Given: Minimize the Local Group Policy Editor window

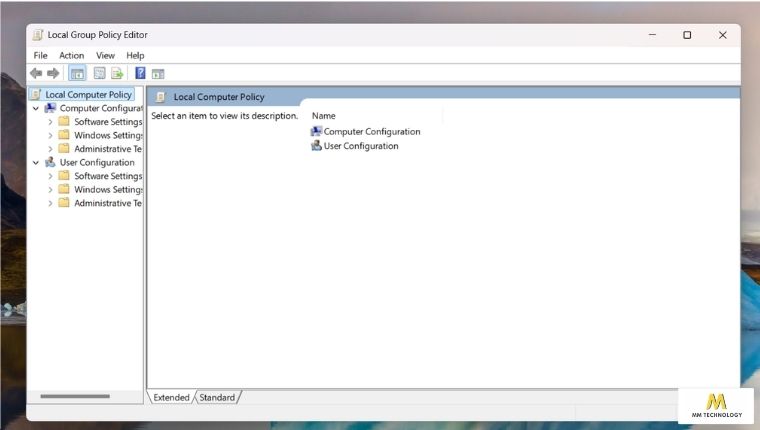Looking at the screenshot, I should click(652, 35).
